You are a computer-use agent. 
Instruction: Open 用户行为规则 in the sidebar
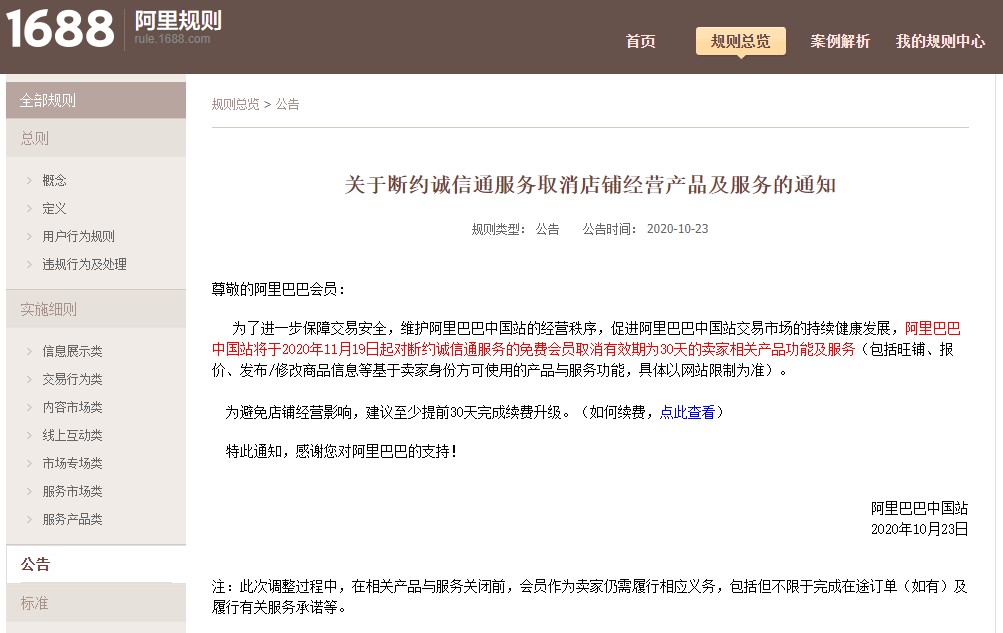tap(78, 237)
